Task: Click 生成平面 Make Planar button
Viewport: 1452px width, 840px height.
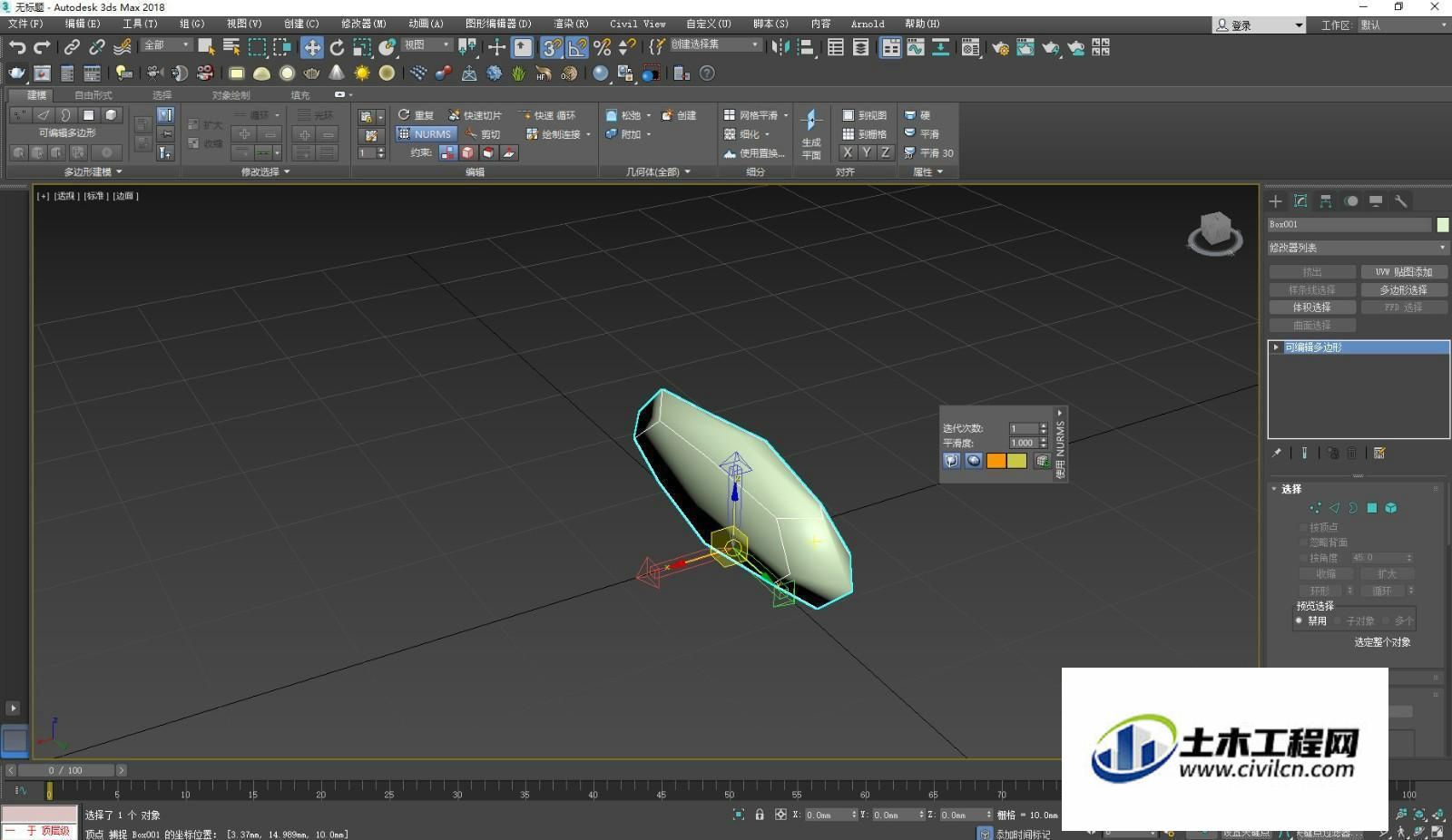Action: (811, 134)
